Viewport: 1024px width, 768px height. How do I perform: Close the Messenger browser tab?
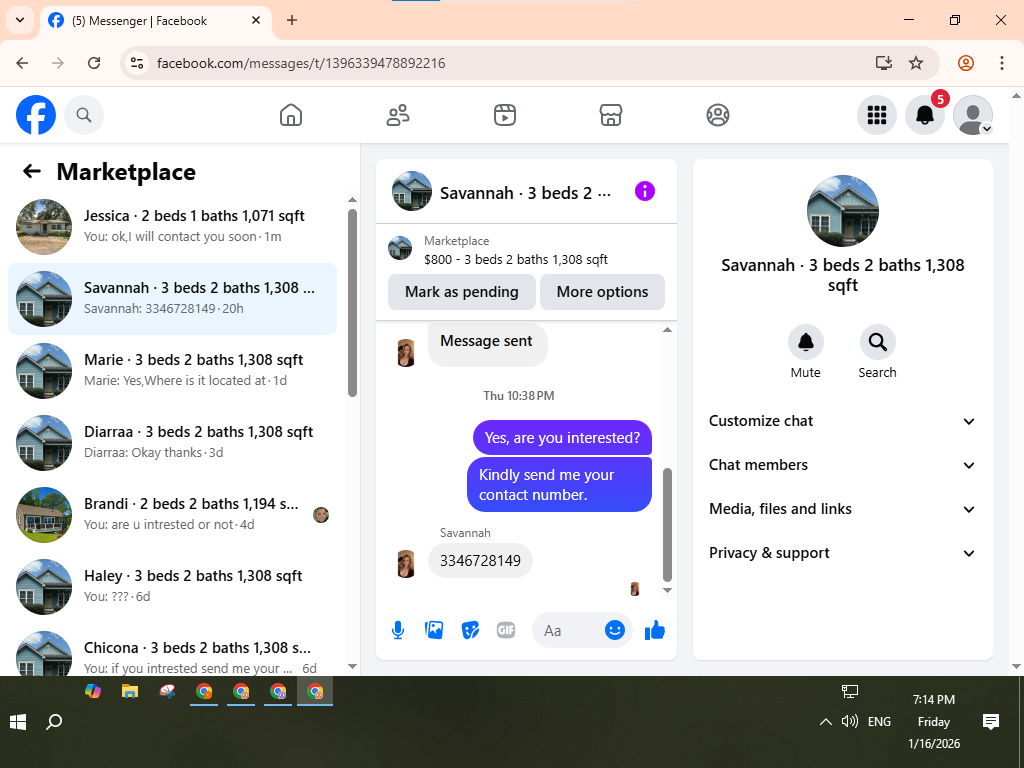tap(256, 20)
